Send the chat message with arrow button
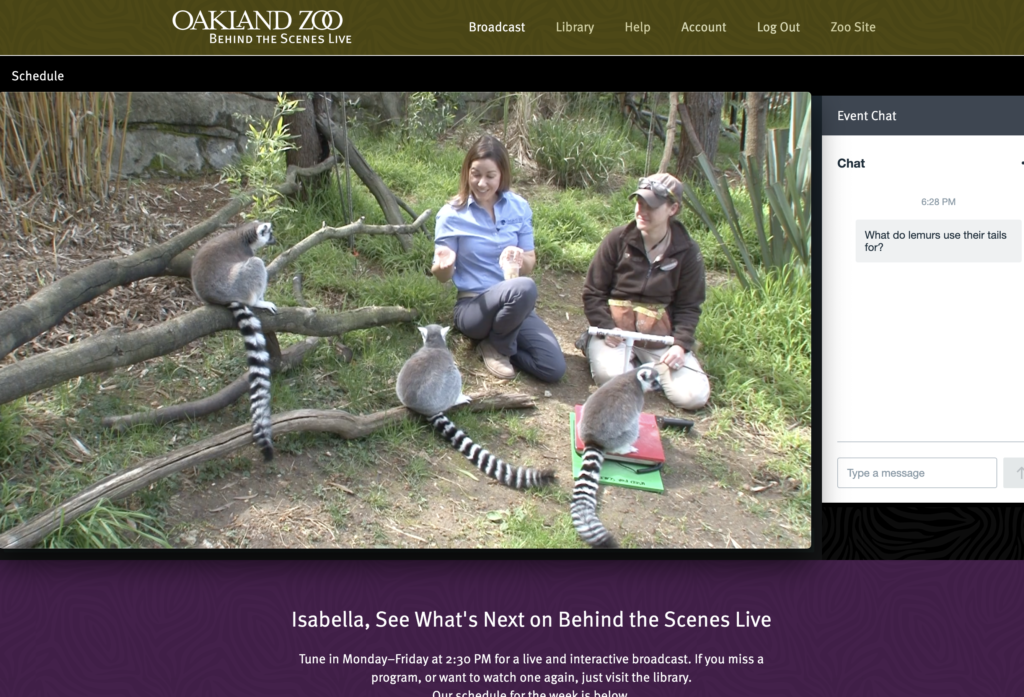 1014,473
